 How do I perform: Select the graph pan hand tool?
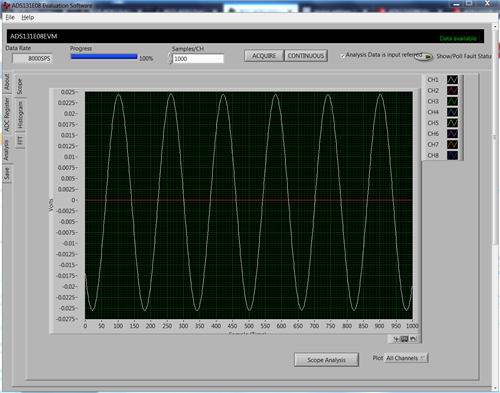pos(413,339)
